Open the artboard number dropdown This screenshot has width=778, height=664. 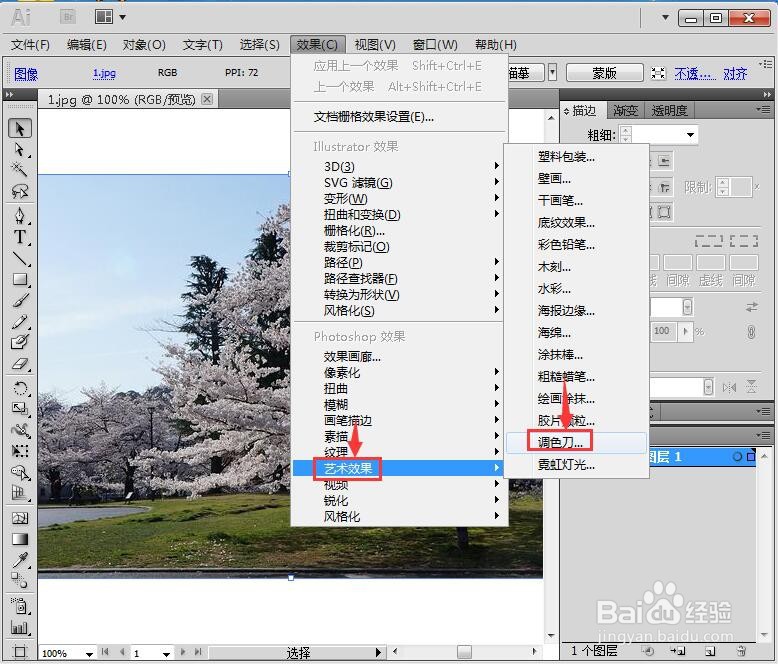coord(166,654)
